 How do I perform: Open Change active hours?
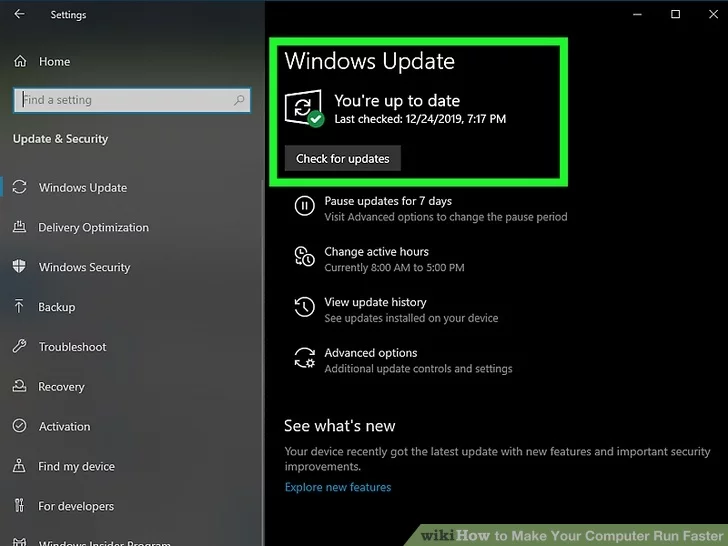tap(377, 252)
